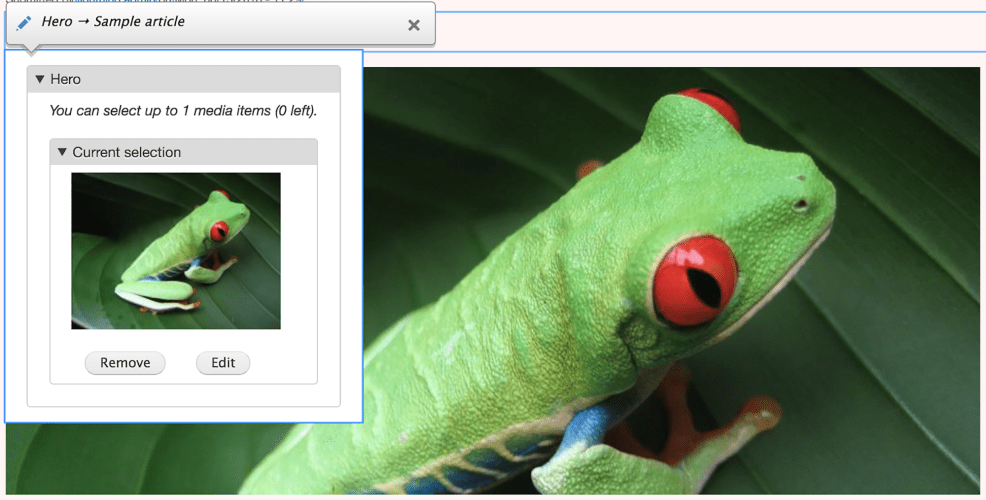986x500 pixels.
Task: Click the 'Hero → Sample article' toolbar title
Action: (x=113, y=21)
